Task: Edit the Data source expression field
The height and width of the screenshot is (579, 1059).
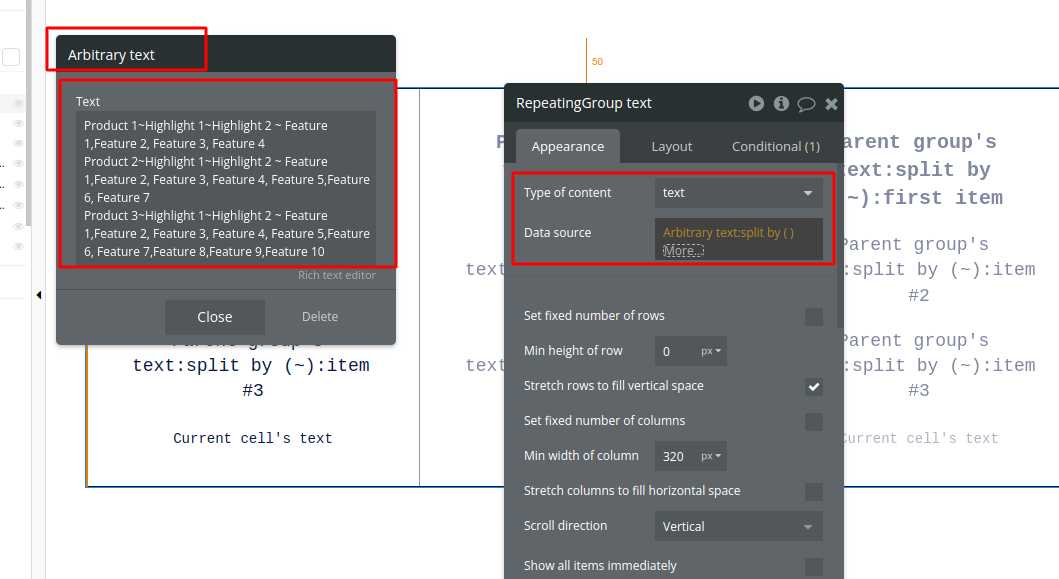Action: 738,238
